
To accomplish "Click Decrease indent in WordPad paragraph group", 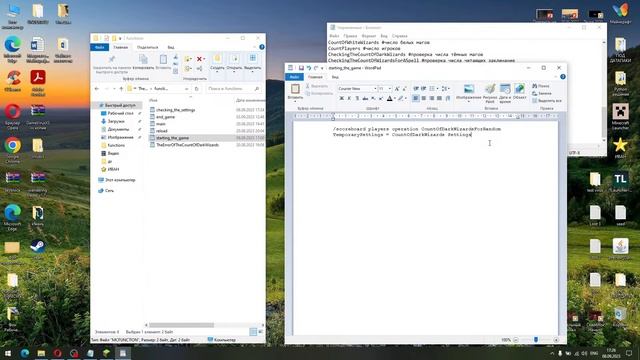I will pyautogui.click(x=416, y=89).
